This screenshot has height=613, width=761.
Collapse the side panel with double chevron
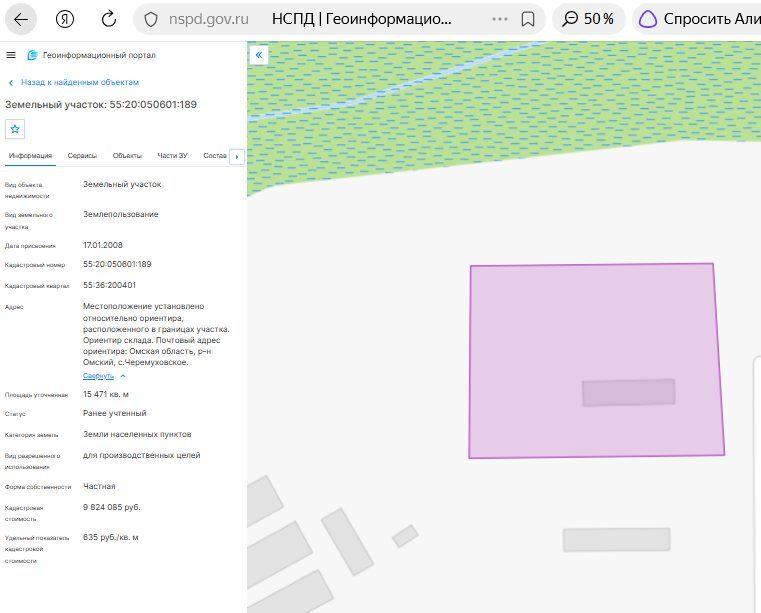[259, 55]
